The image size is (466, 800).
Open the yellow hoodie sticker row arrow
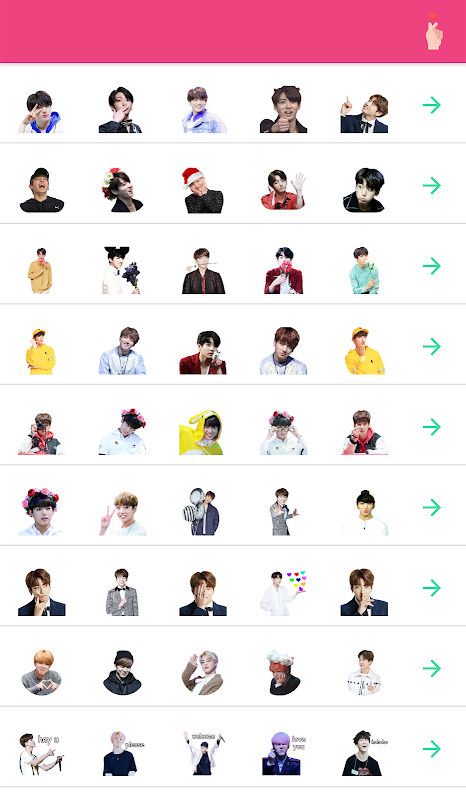click(x=432, y=346)
